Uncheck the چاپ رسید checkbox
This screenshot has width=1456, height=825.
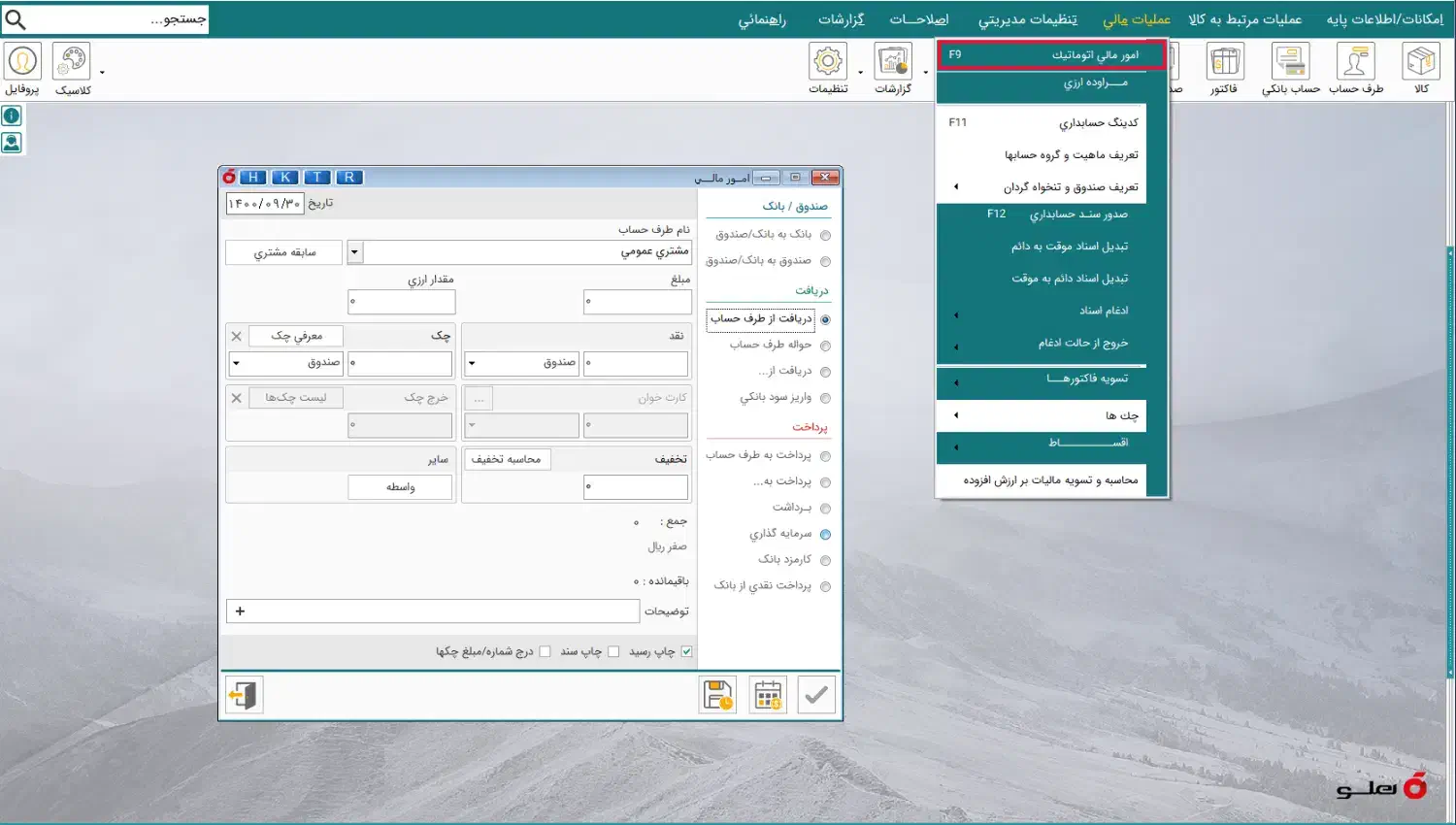[x=686, y=651]
